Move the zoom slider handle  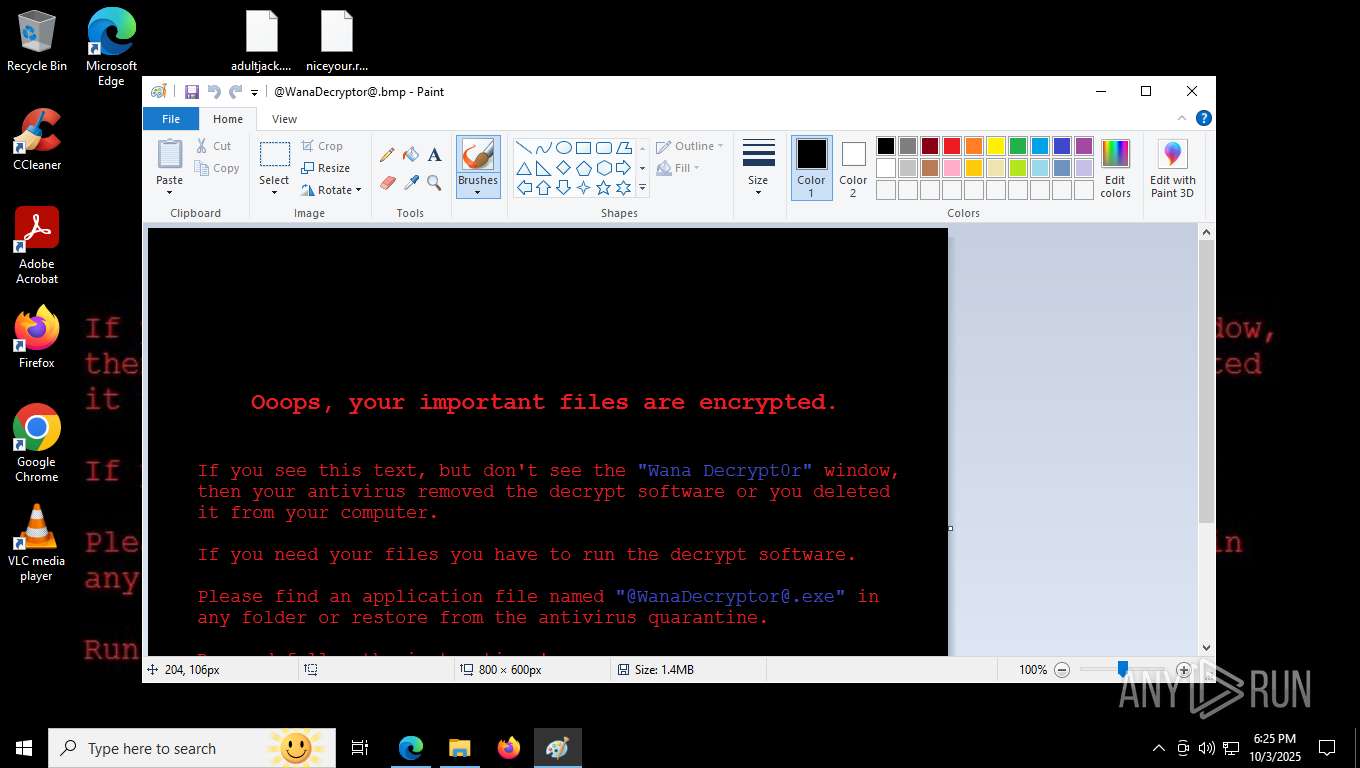coord(1123,669)
